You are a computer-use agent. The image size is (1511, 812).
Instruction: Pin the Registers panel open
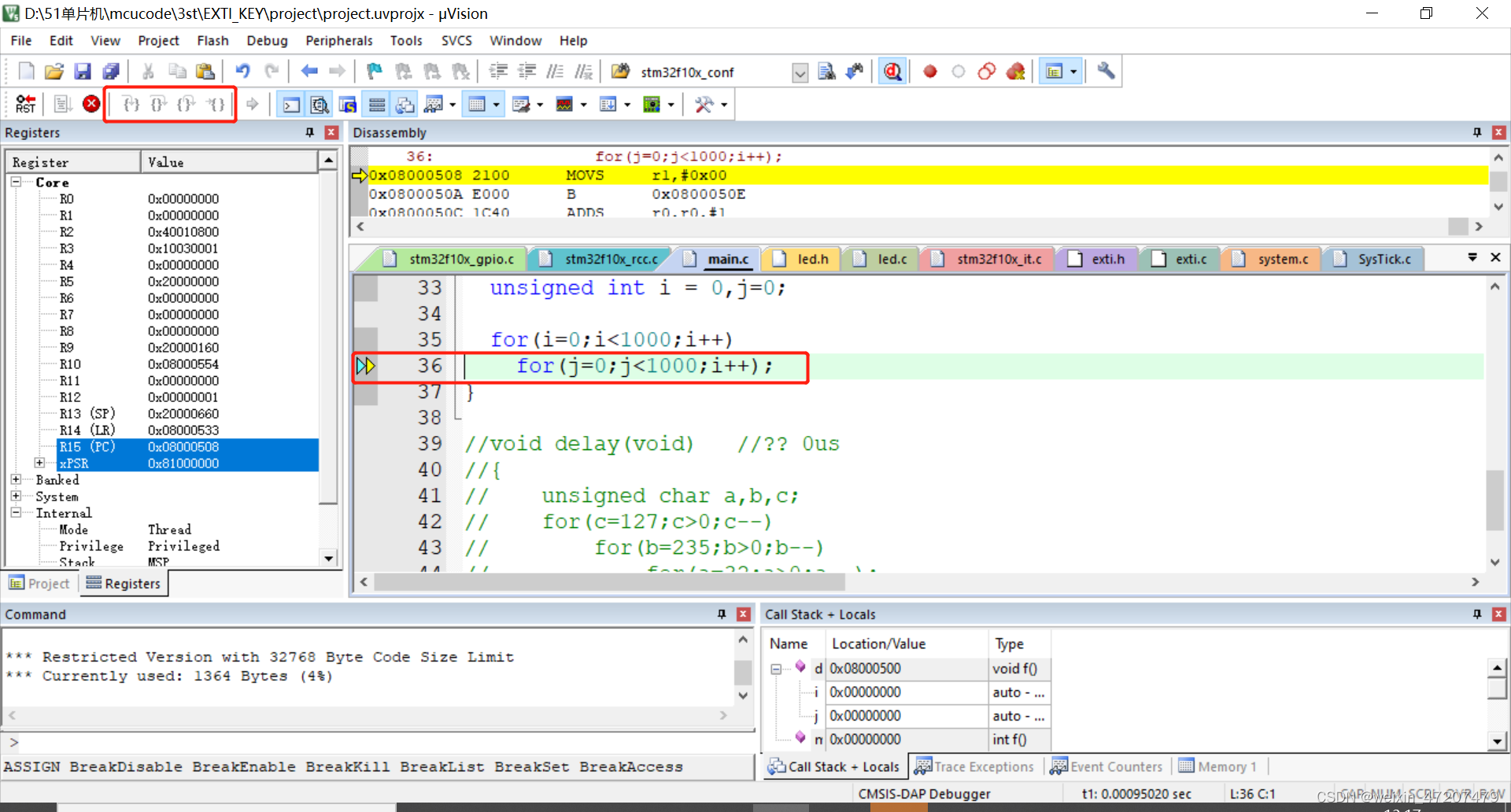(310, 132)
